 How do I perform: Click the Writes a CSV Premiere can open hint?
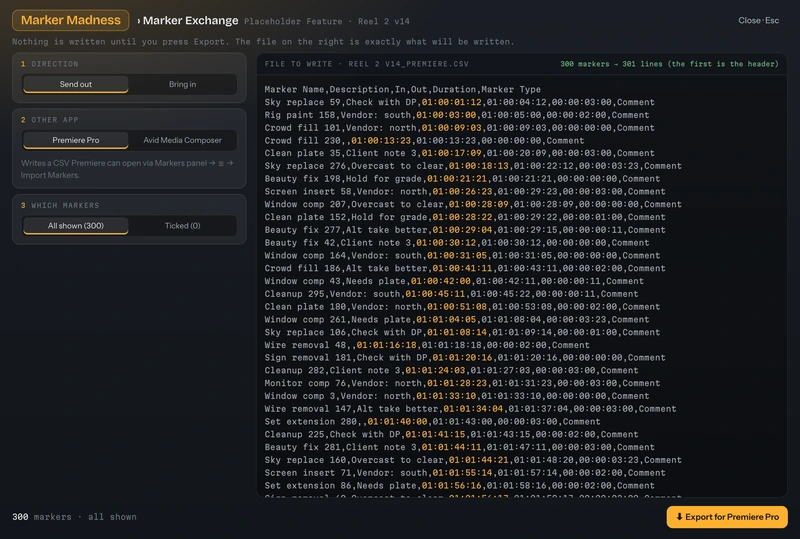(x=127, y=169)
